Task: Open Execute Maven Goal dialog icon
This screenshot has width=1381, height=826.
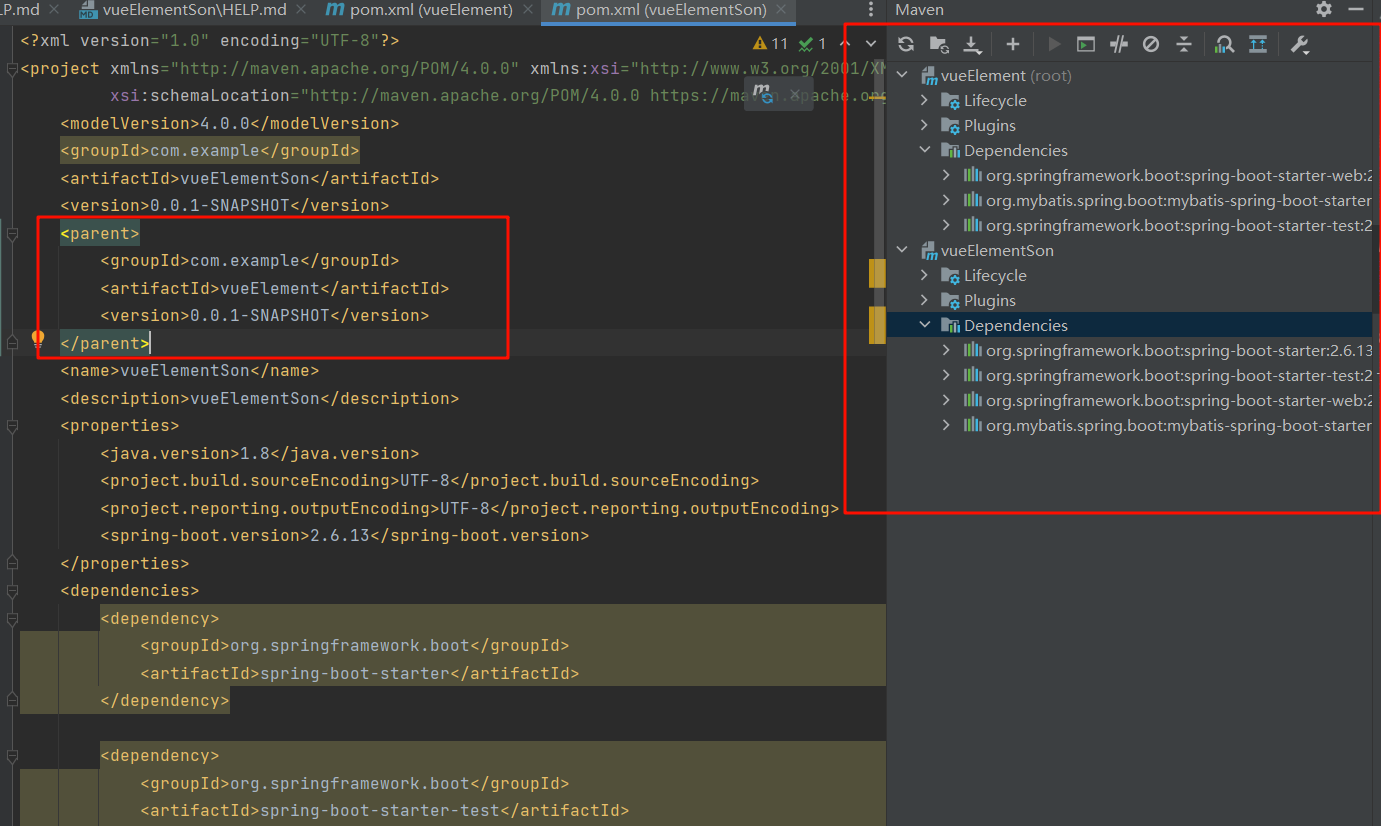Action: tap(1086, 44)
